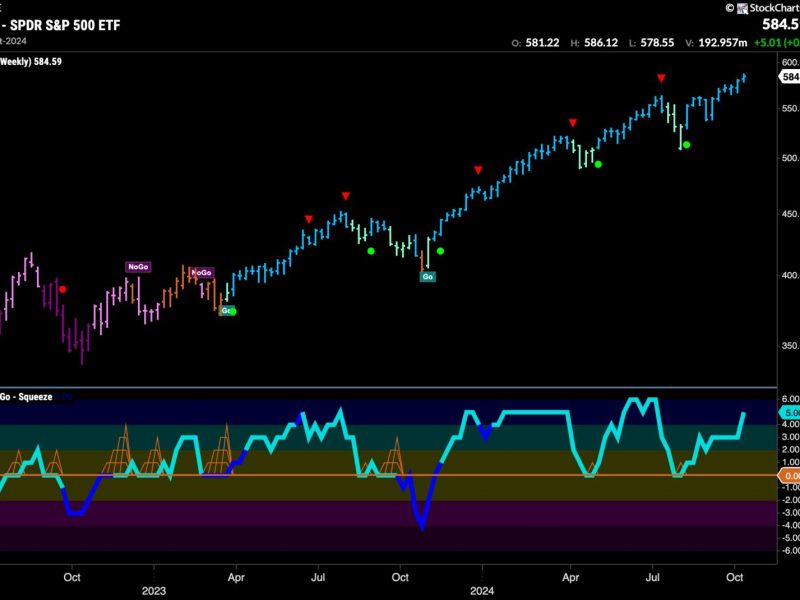The width and height of the screenshot is (800, 600).
Task: Click the red dot marker before October 2022
Action: (x=63, y=289)
